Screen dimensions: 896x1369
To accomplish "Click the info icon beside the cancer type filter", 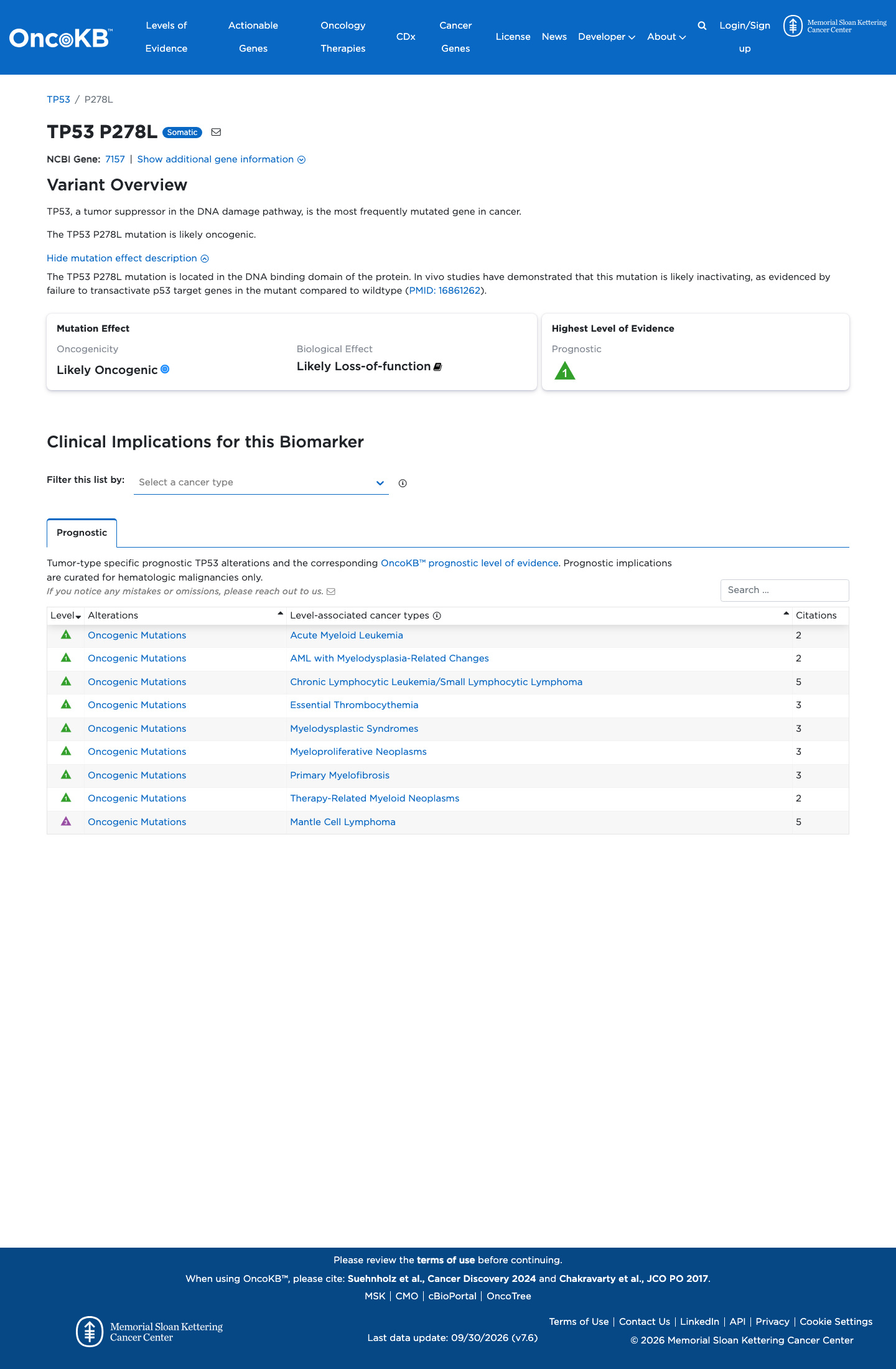I will (403, 483).
